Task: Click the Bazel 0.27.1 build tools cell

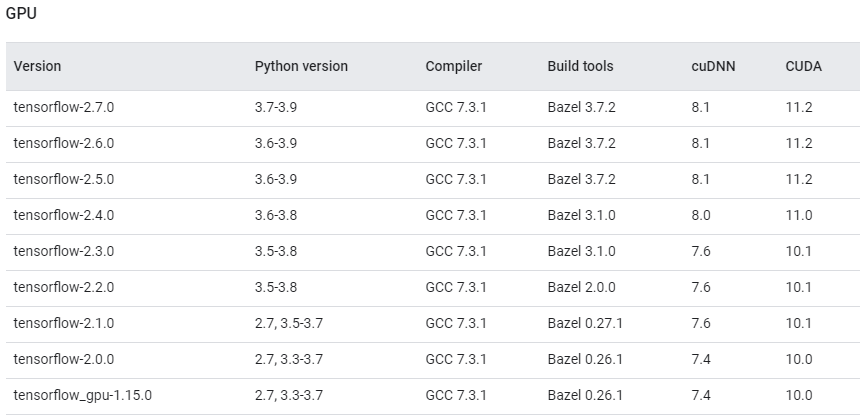Action: (585, 323)
